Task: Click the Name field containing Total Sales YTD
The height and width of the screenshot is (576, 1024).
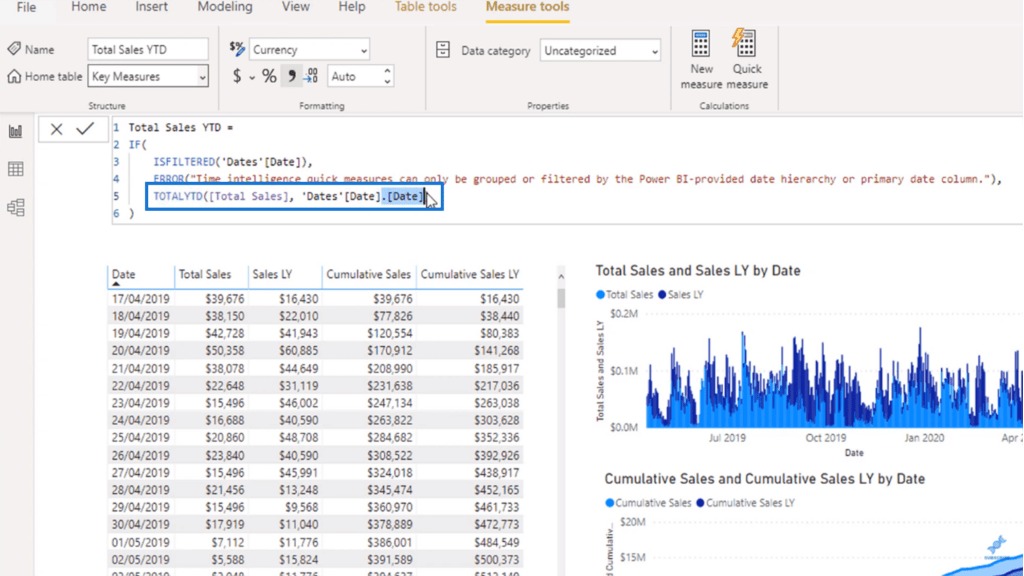Action: click(148, 49)
